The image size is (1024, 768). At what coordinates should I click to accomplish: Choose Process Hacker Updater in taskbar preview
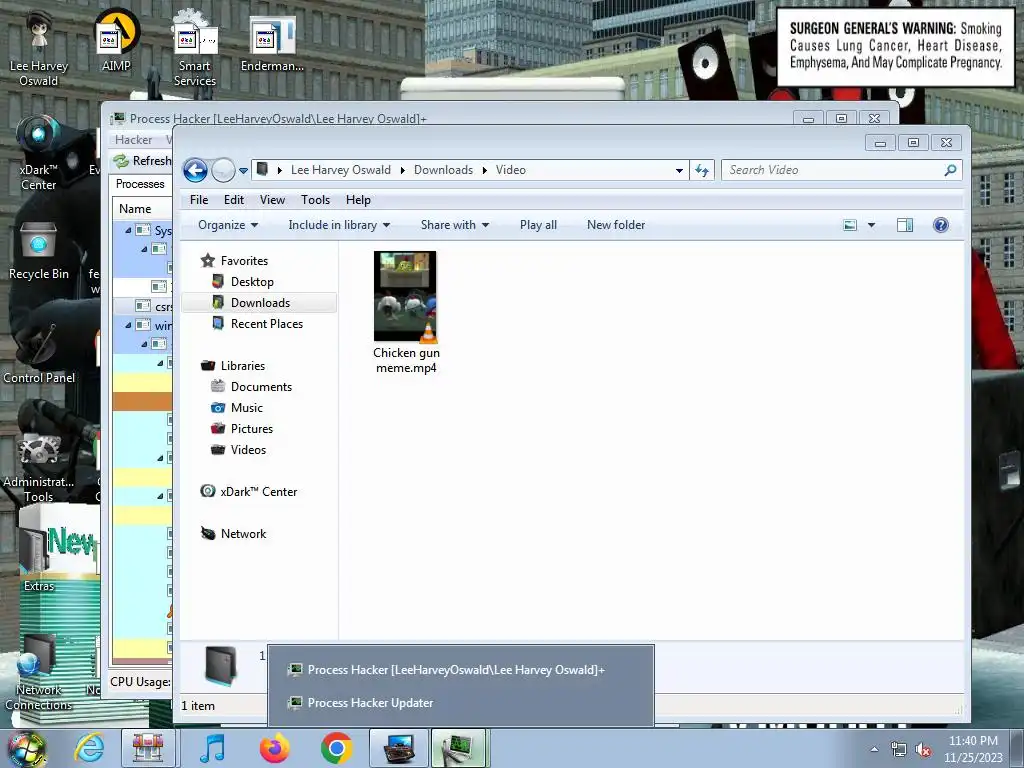[460, 703]
